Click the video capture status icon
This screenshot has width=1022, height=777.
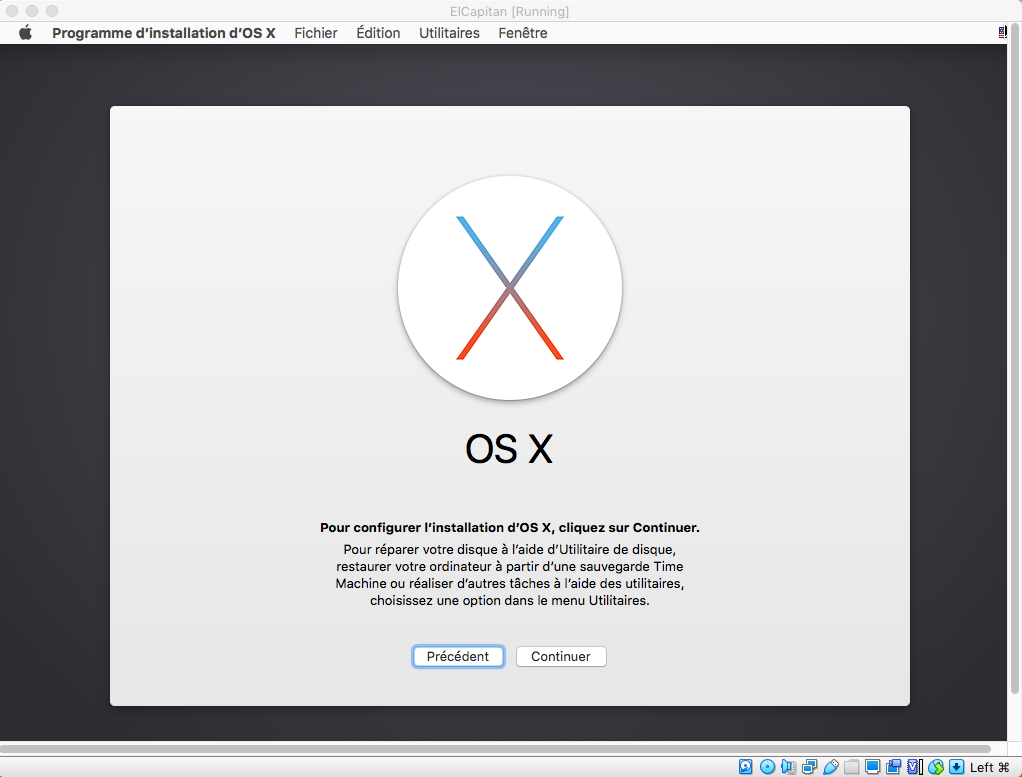(894, 767)
